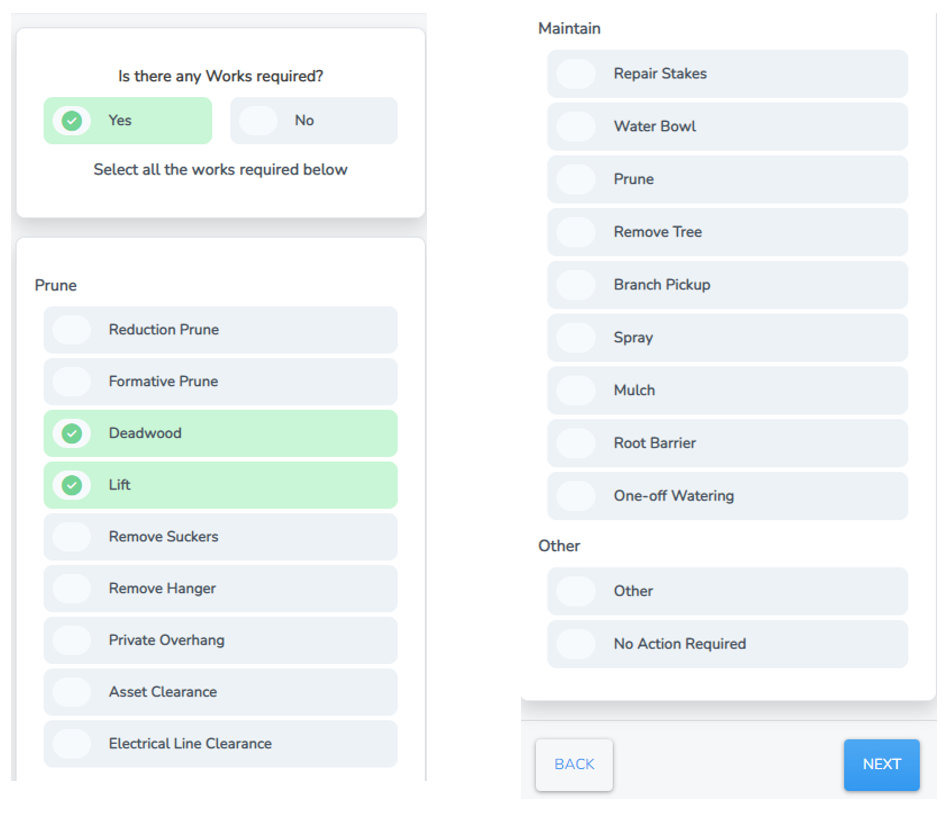Select No for works required
This screenshot has width=952, height=820.
pos(313,120)
